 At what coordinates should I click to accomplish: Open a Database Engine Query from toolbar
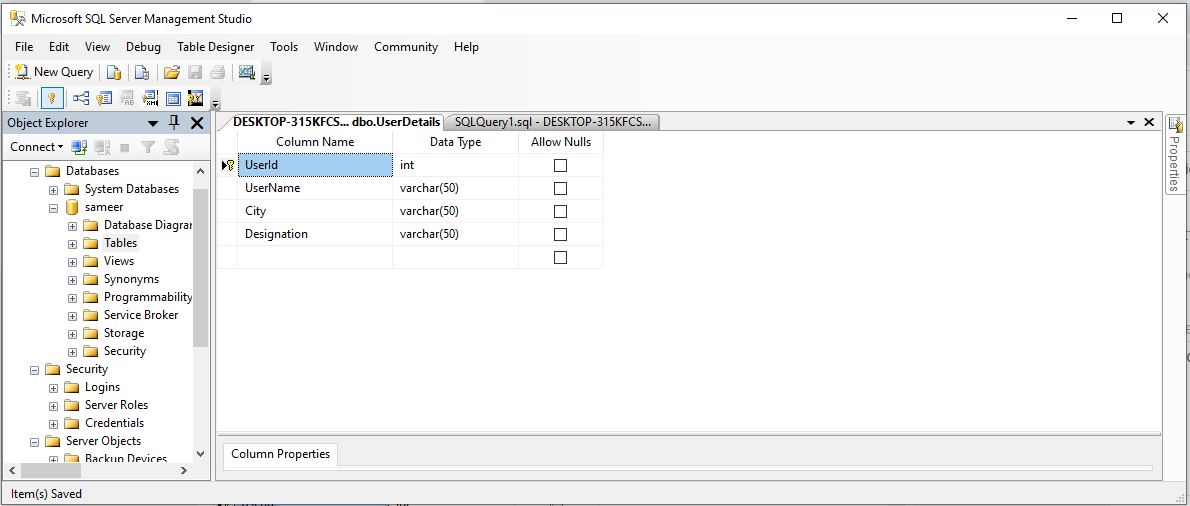pyautogui.click(x=114, y=72)
